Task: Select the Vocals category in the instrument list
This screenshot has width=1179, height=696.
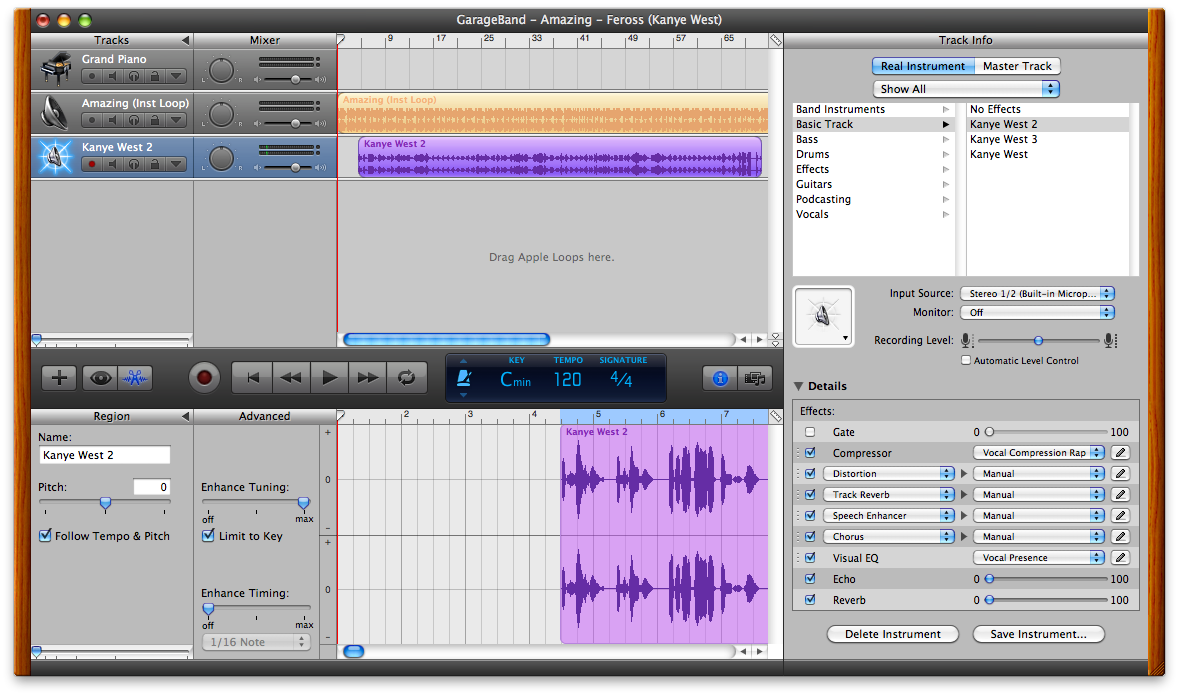Action: coord(812,214)
